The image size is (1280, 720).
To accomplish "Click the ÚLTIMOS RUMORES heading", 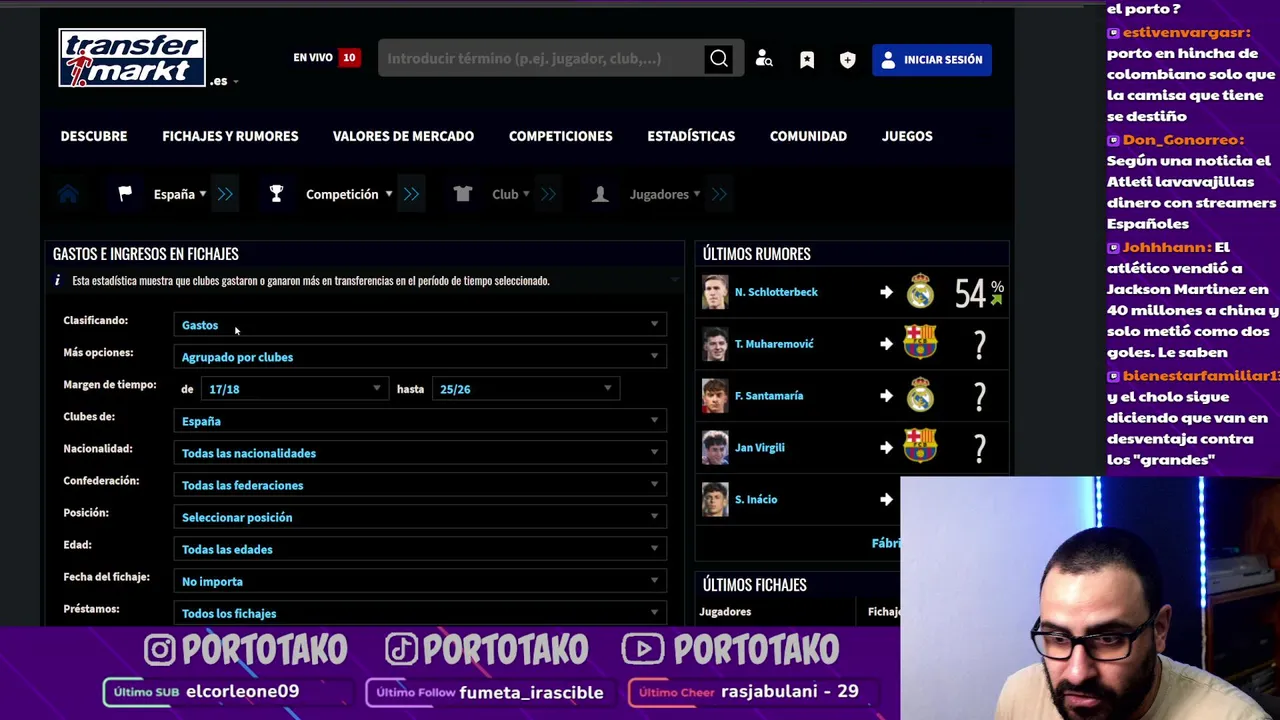I will (x=757, y=254).
